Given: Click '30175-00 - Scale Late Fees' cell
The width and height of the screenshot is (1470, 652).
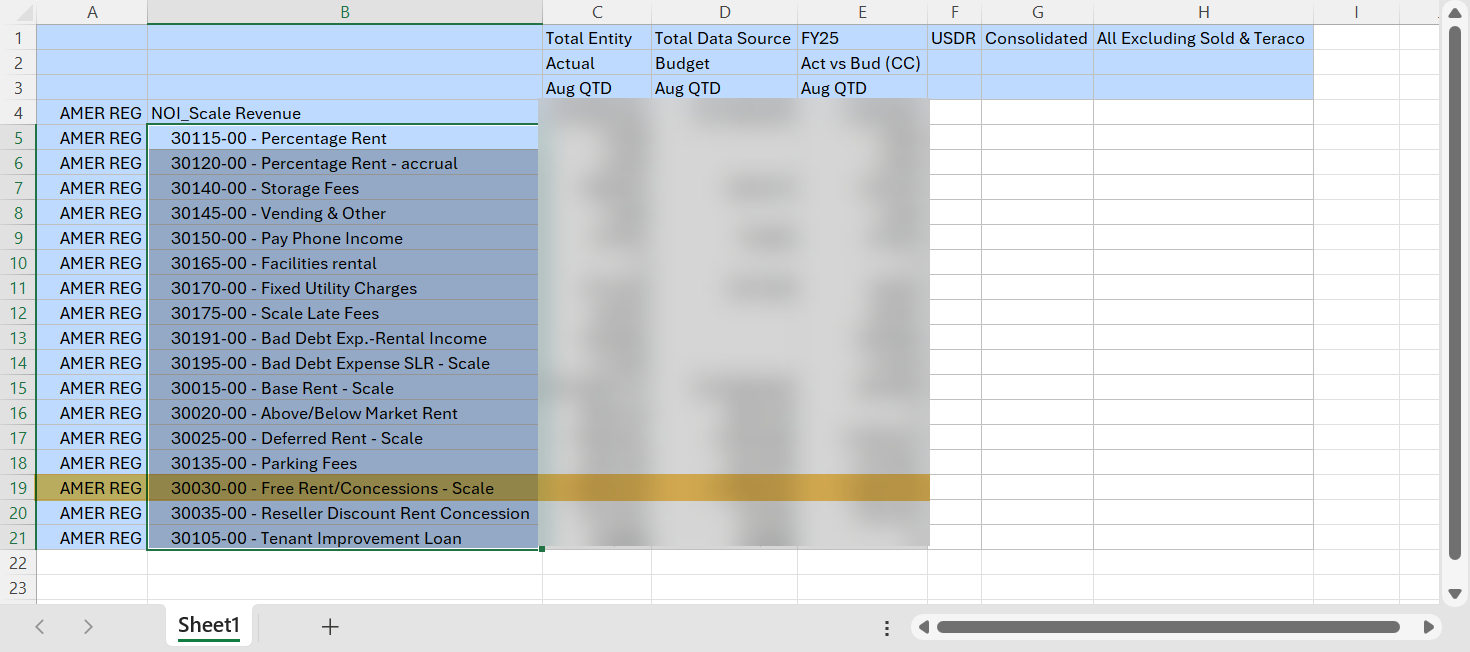Looking at the screenshot, I should point(345,313).
